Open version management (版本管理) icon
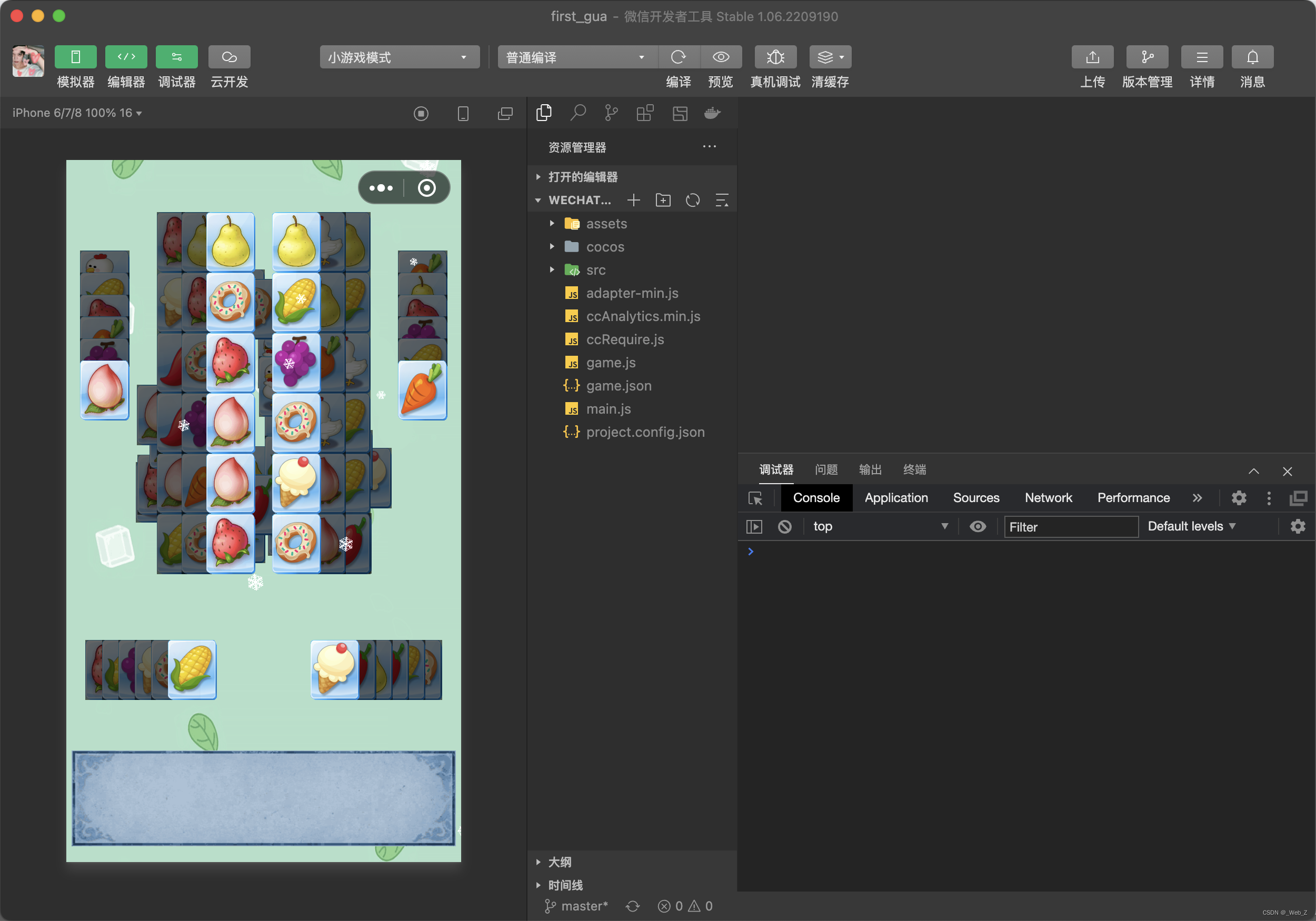This screenshot has width=1316, height=921. coord(1146,57)
